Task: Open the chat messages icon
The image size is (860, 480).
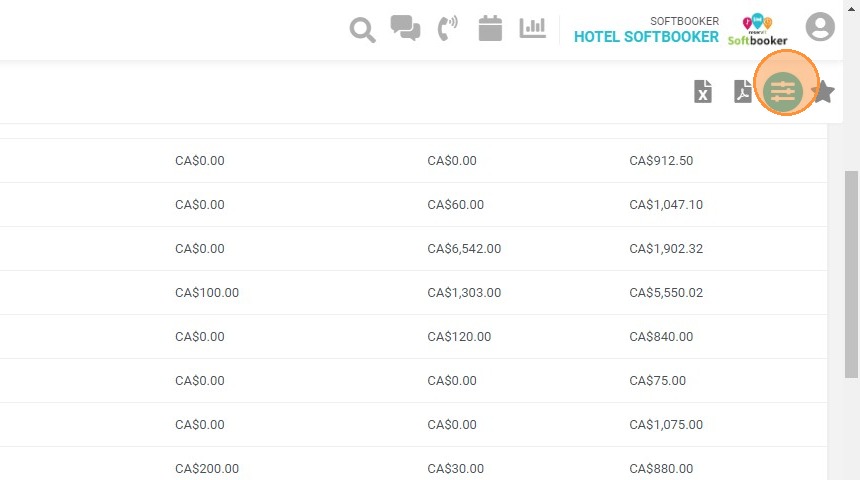Action: point(405,27)
